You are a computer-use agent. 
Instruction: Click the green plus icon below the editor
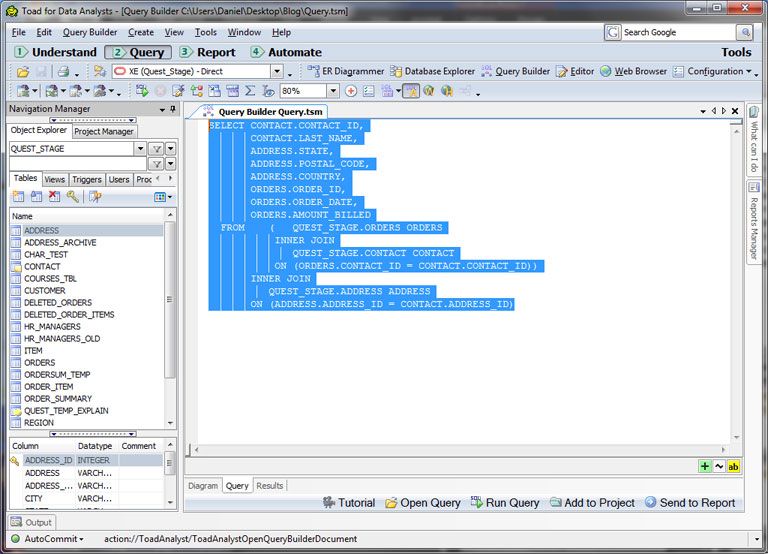(x=704, y=466)
